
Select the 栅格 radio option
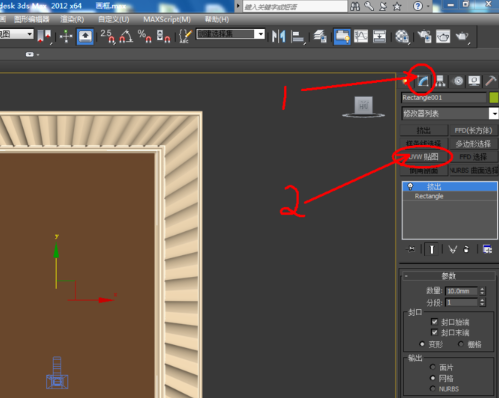pyautogui.click(x=461, y=344)
